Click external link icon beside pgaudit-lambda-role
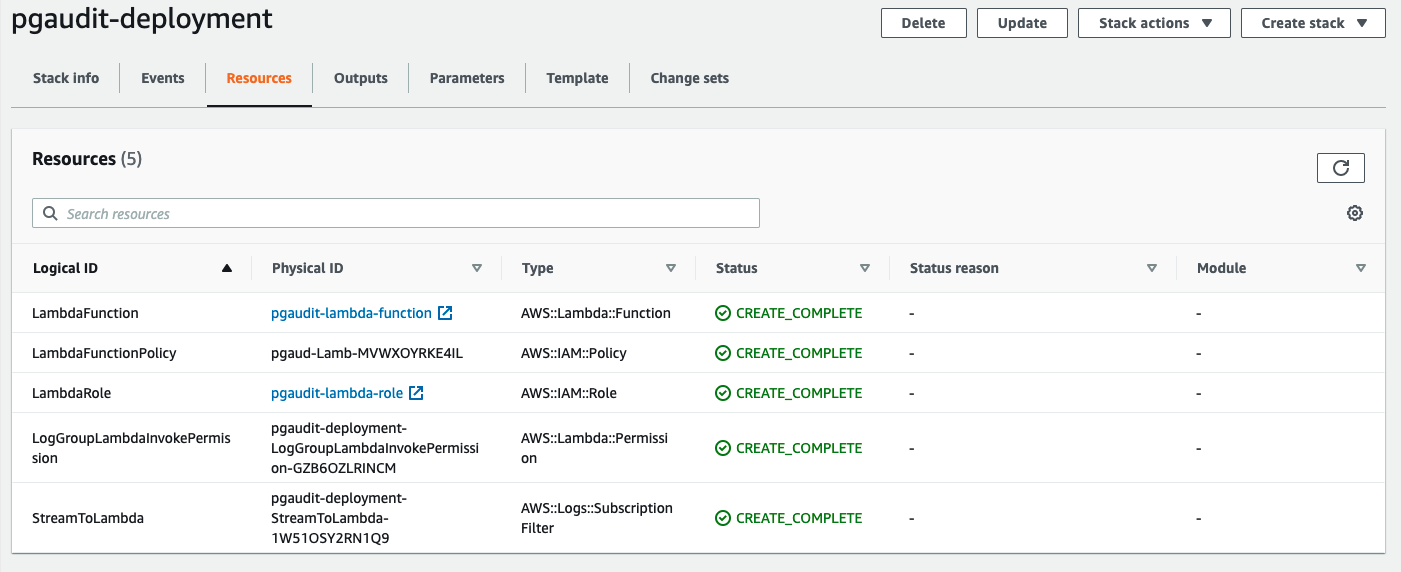Viewport: 1401px width, 572px height. pyautogui.click(x=417, y=393)
